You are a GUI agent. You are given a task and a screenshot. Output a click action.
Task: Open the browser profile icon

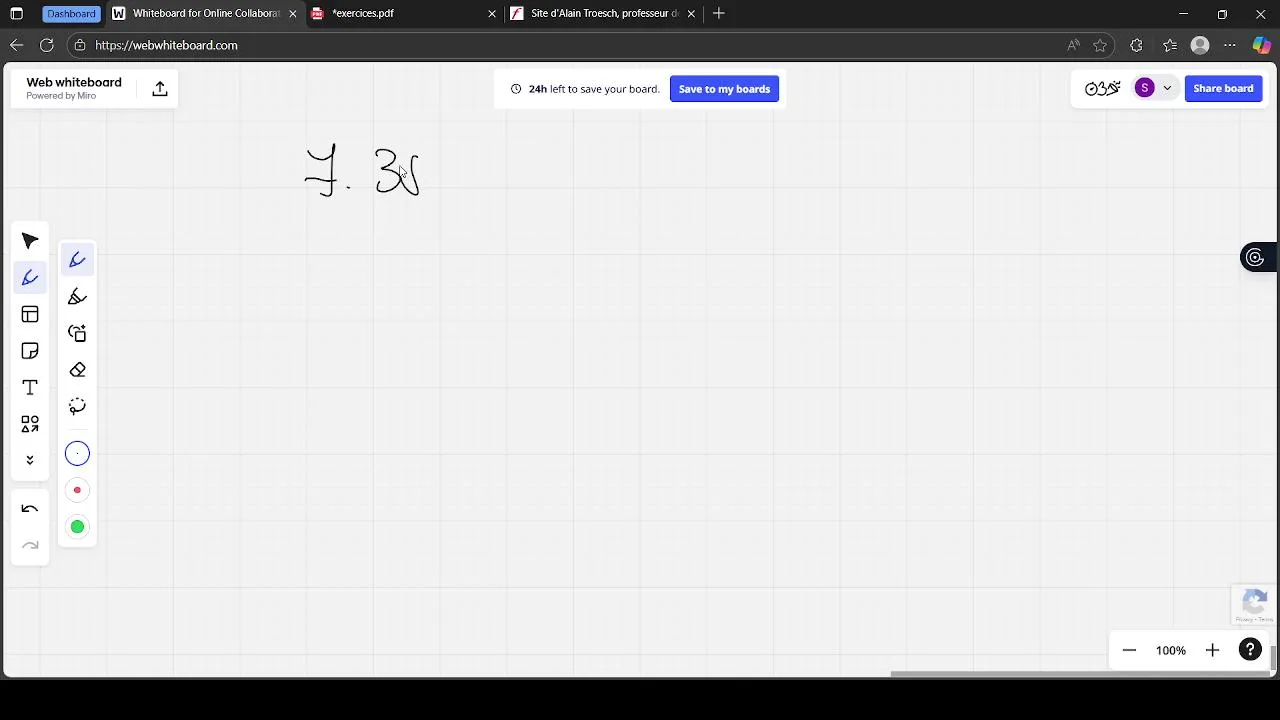(x=1201, y=45)
